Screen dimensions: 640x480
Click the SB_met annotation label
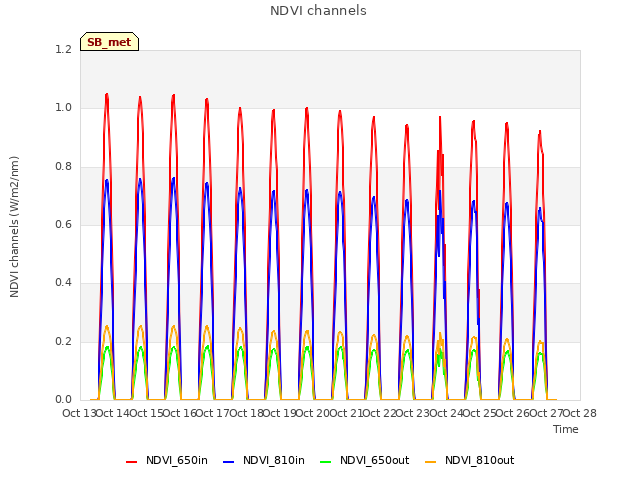(109, 42)
